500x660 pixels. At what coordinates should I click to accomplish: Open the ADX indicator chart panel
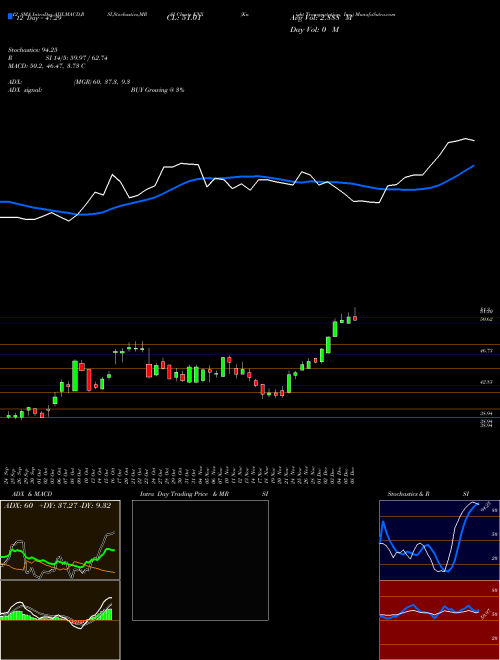click(60, 540)
